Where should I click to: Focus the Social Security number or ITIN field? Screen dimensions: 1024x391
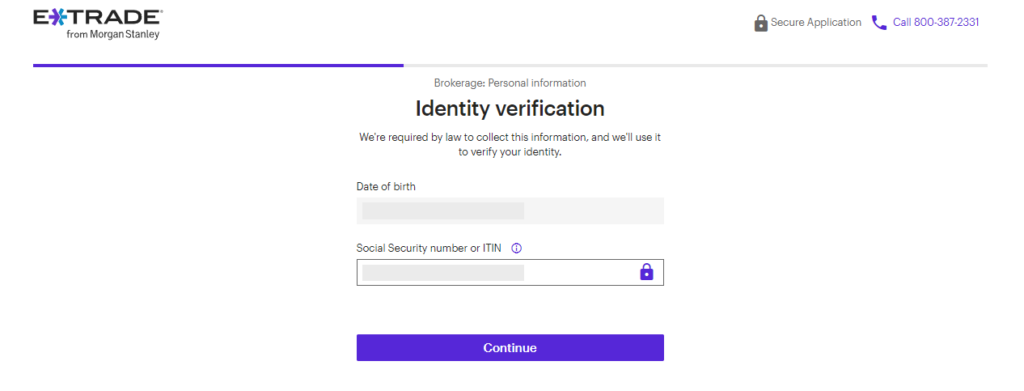point(510,273)
